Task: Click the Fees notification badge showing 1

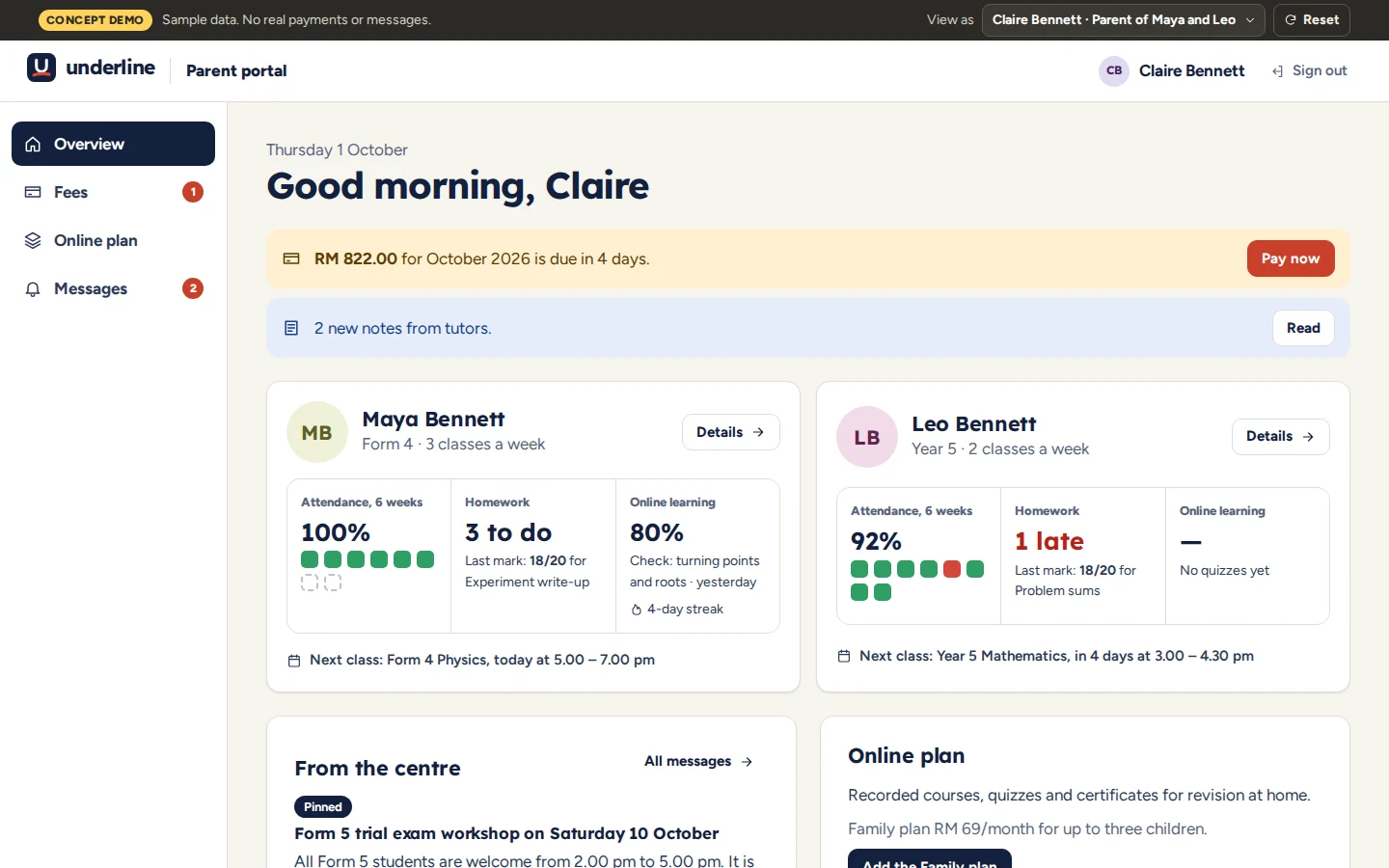Action: click(193, 192)
